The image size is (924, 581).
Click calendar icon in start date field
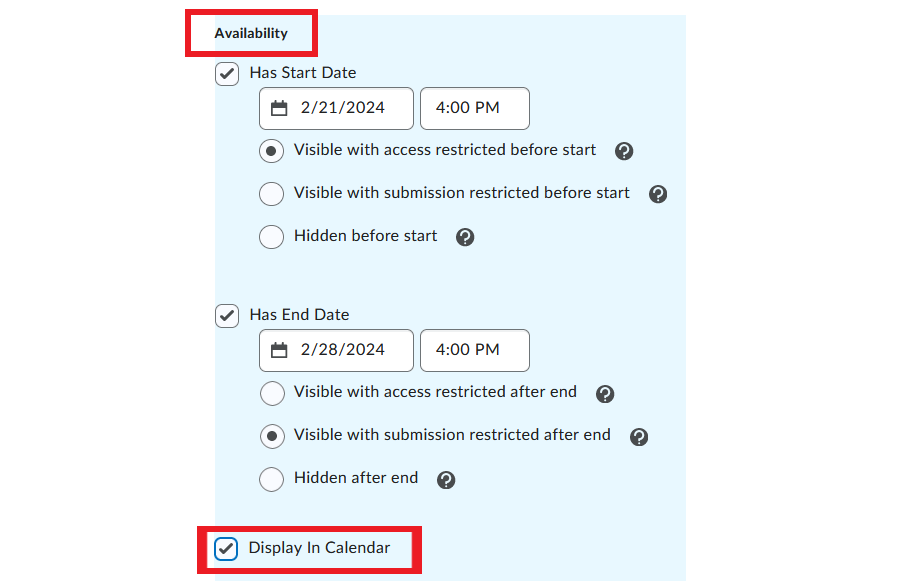[279, 108]
